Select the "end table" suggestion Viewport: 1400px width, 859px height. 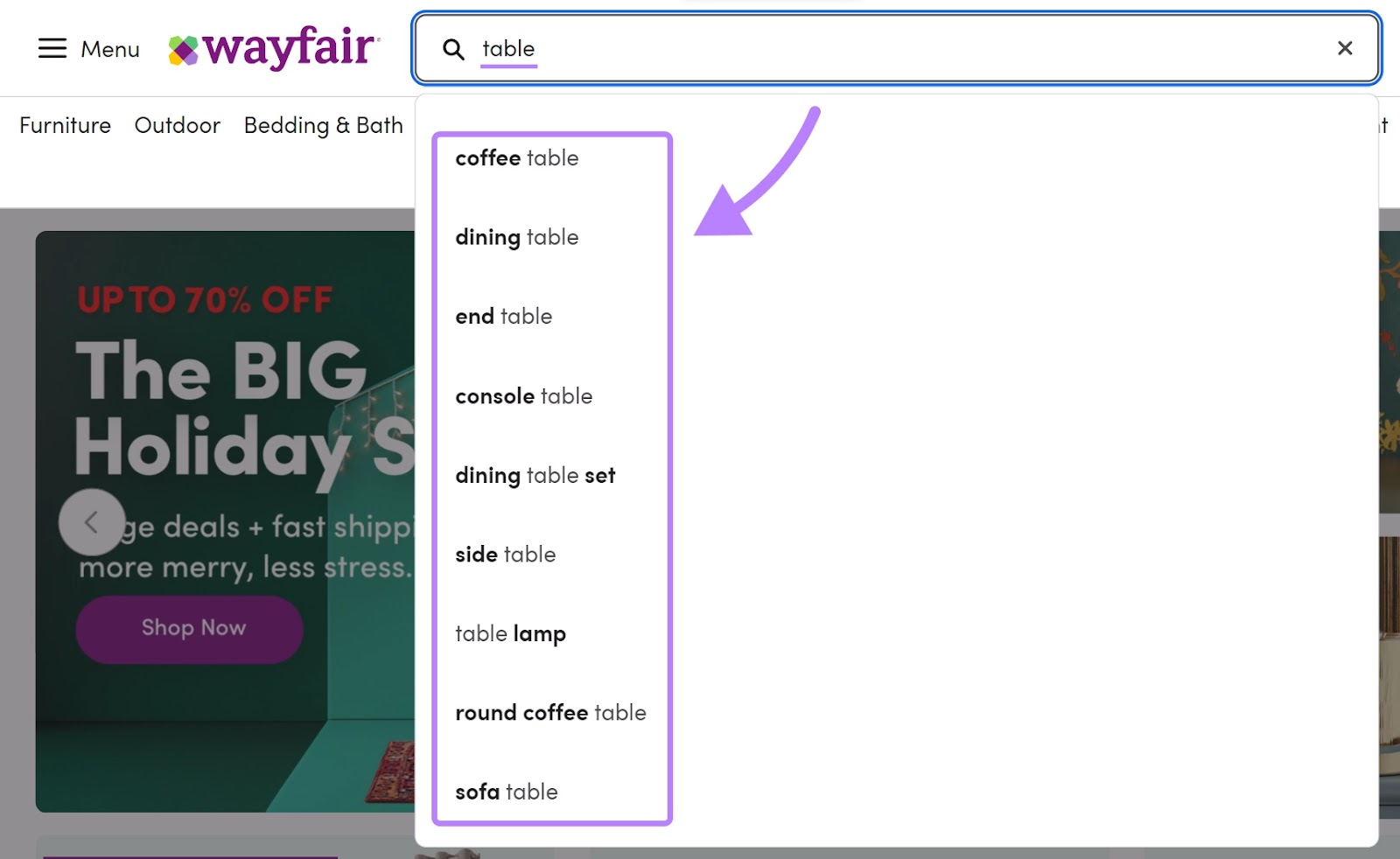(504, 317)
